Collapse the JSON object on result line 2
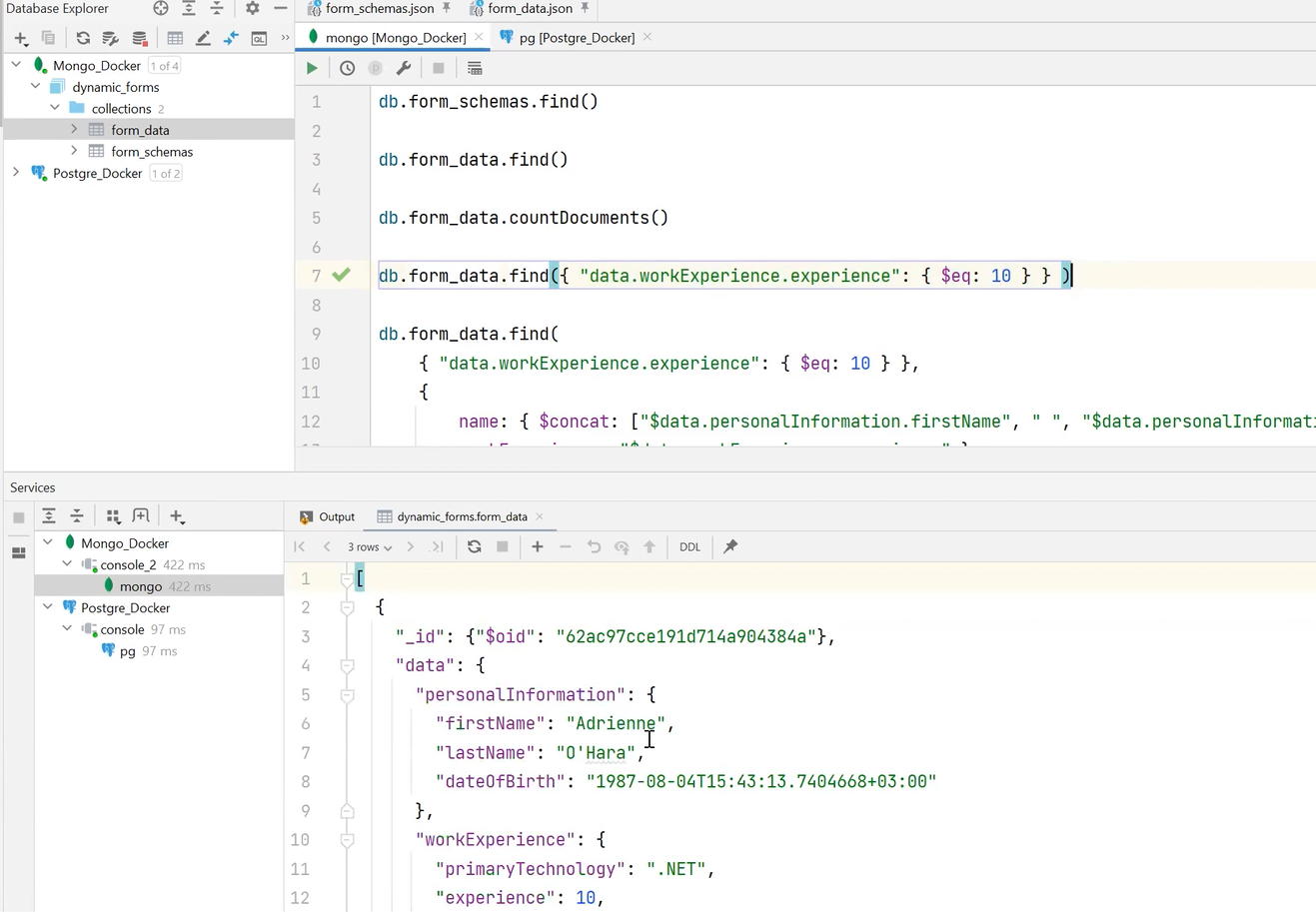Image resolution: width=1316 pixels, height=912 pixels. pos(347,606)
